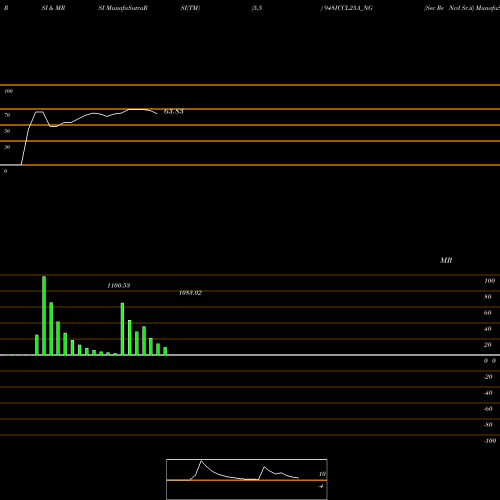This screenshot has width=500, height=500.
Task: Click the 80 label on MR axis
Action: click(x=488, y=297)
